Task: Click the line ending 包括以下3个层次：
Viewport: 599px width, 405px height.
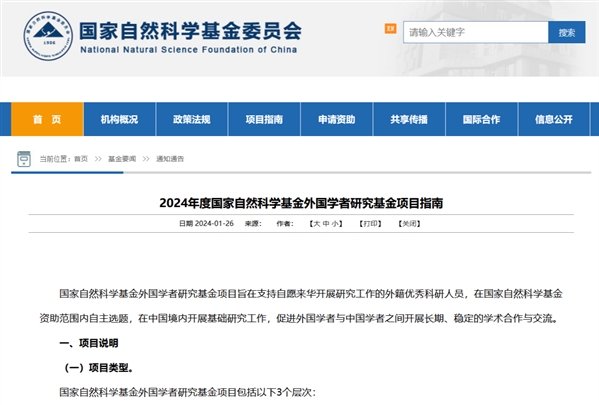Action: click(x=188, y=392)
